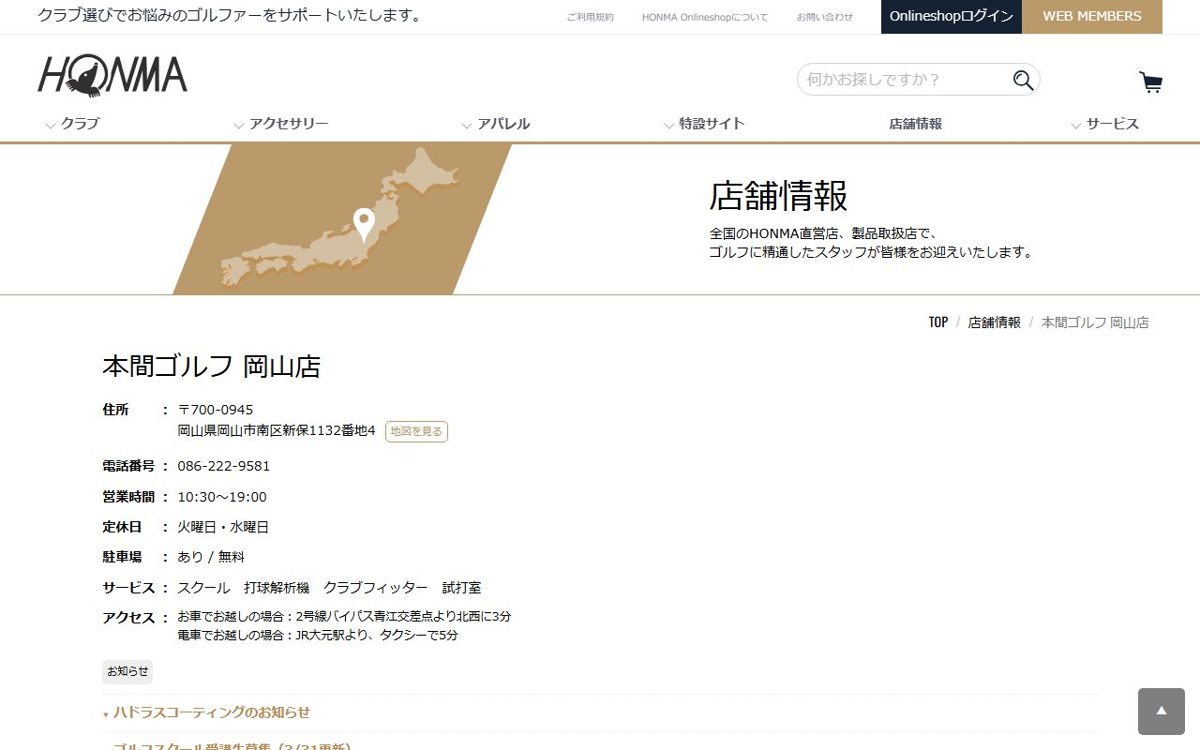Expand the アパレル menu
The width and height of the screenshot is (1200, 750).
496,124
